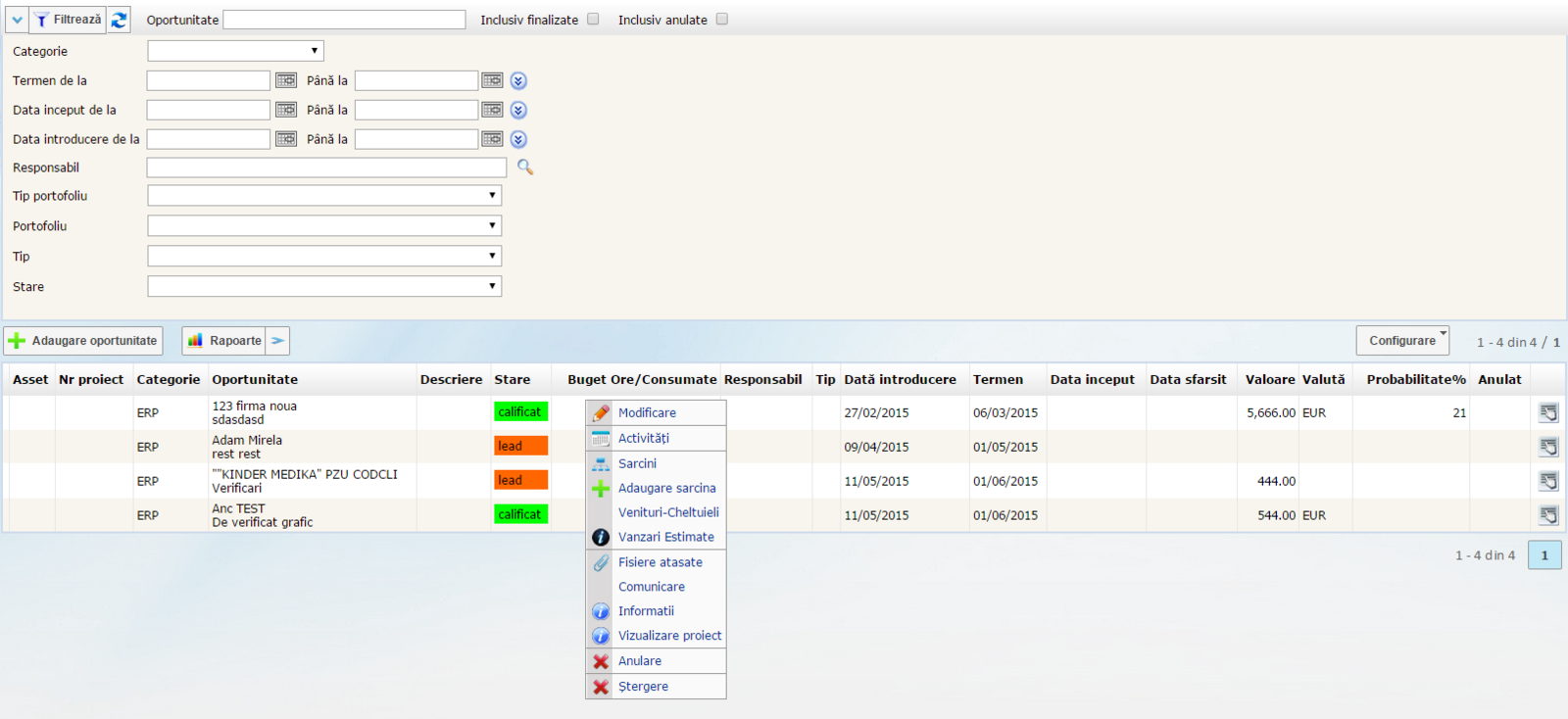Click row actions icon for Anc TEST row
1568x719 pixels.
1548,515
